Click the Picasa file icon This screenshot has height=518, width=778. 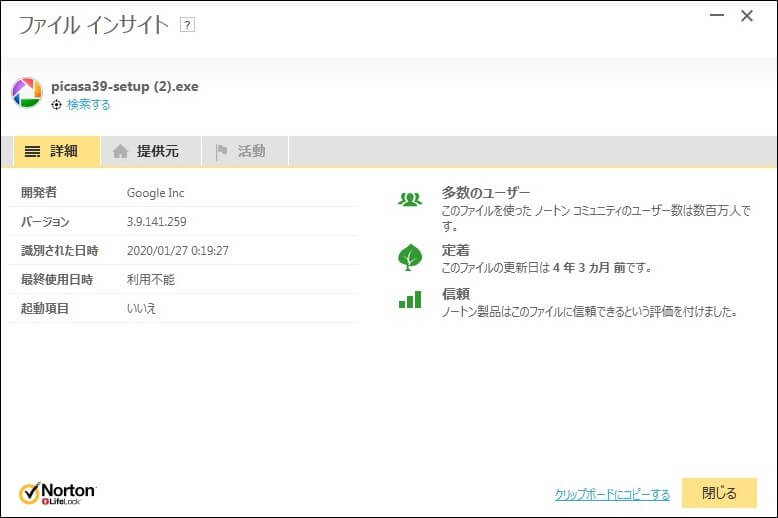tap(27, 93)
